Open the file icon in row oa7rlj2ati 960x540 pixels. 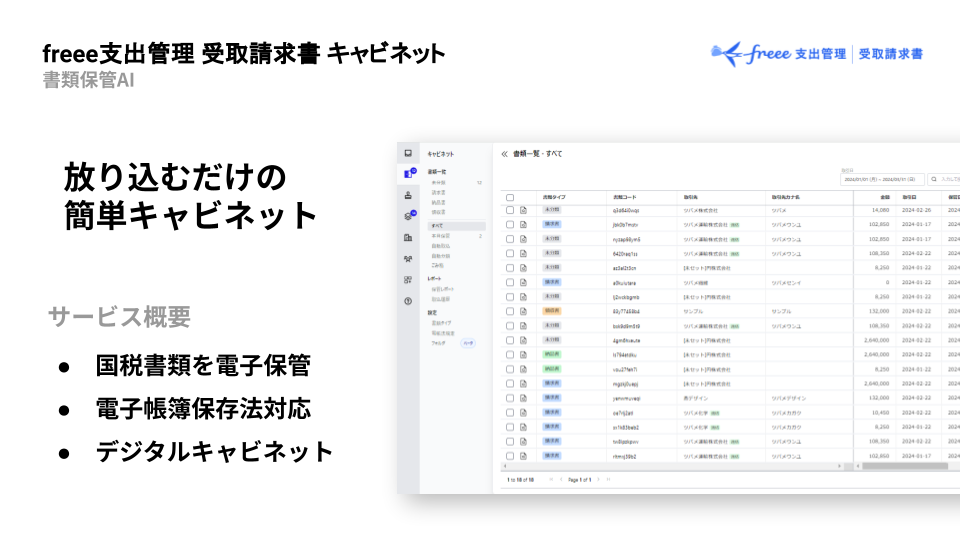pos(523,413)
